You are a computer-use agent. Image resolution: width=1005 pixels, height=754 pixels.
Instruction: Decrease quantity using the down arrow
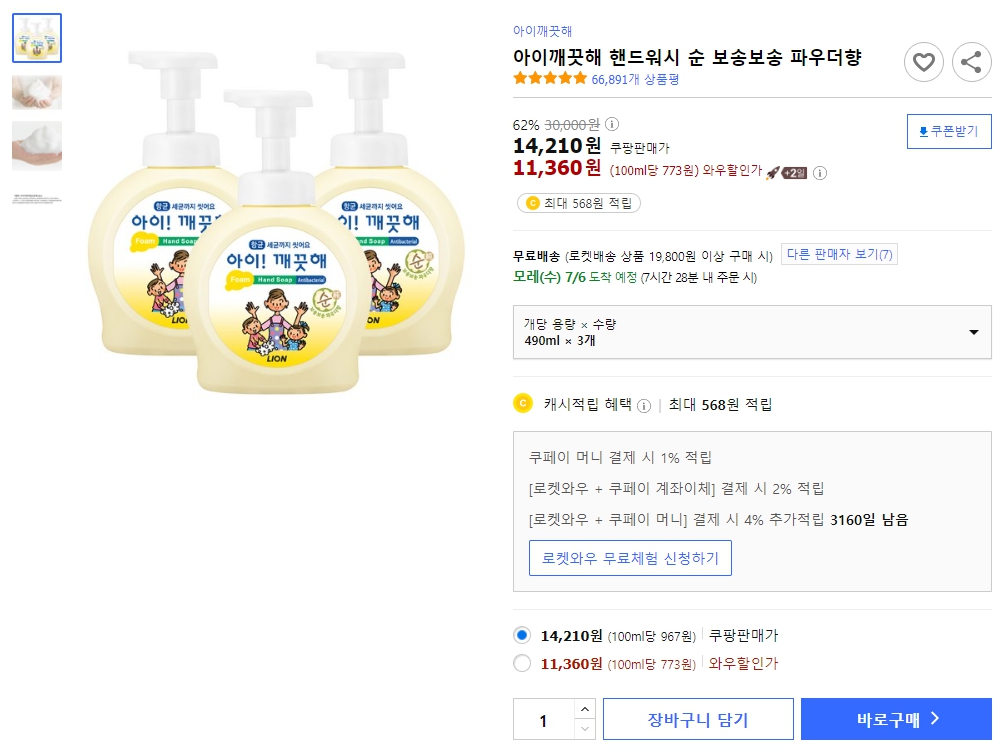pos(585,727)
